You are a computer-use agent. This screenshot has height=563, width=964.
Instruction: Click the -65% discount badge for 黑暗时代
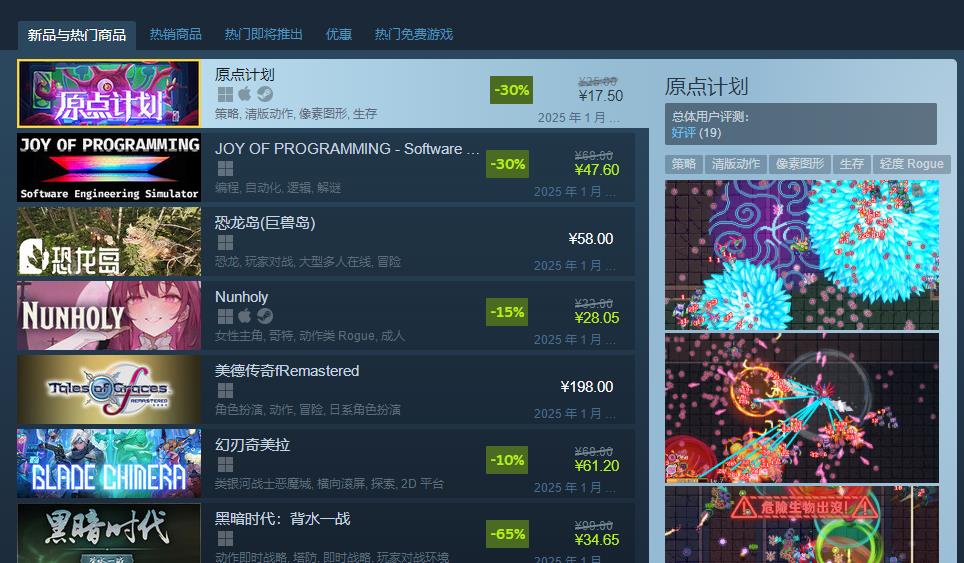click(x=507, y=534)
